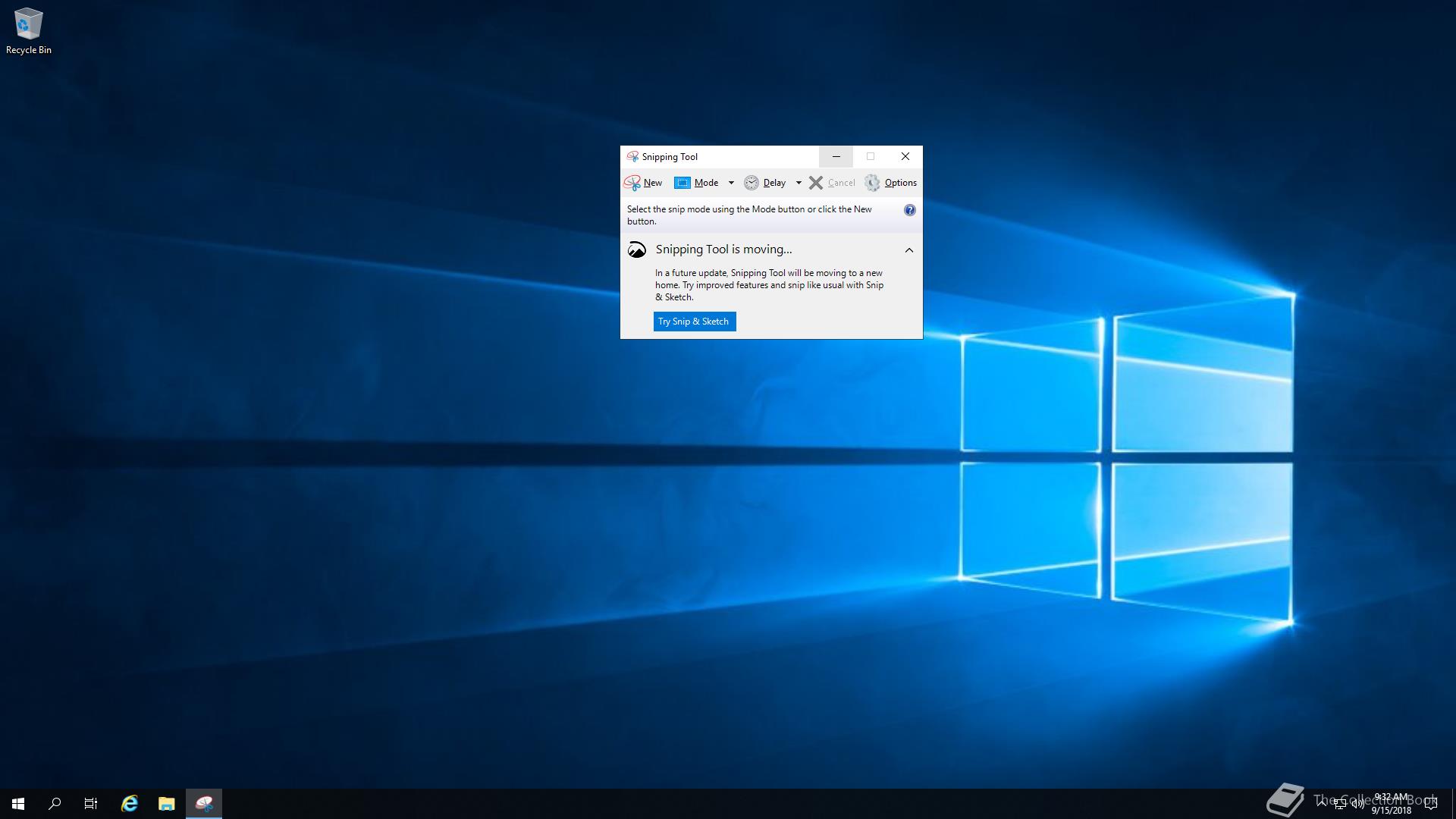The image size is (1456, 819).
Task: Open Task View from the taskbar
Action: tap(91, 804)
